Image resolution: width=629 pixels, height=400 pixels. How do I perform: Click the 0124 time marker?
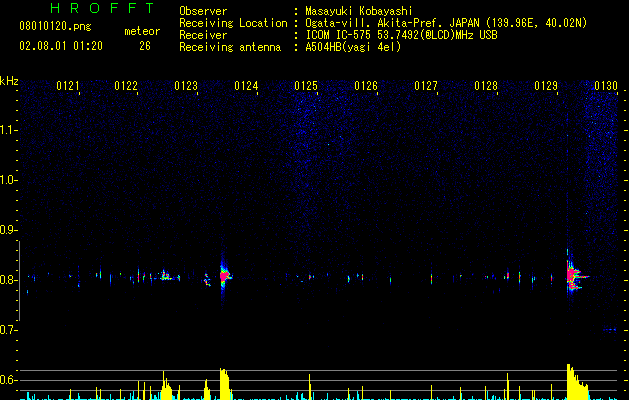246,86
